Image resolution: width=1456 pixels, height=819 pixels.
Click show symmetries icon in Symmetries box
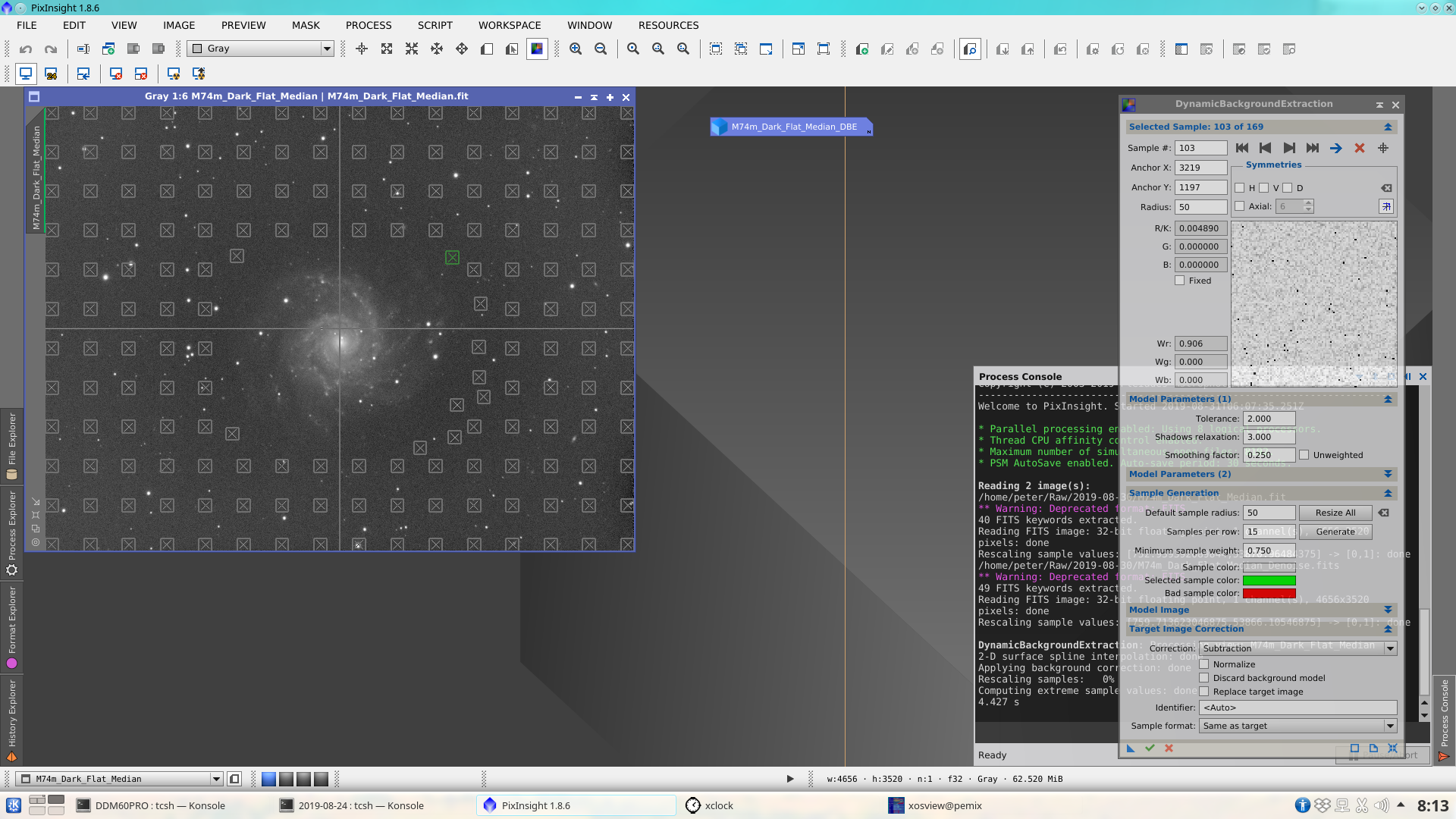pyautogui.click(x=1386, y=206)
